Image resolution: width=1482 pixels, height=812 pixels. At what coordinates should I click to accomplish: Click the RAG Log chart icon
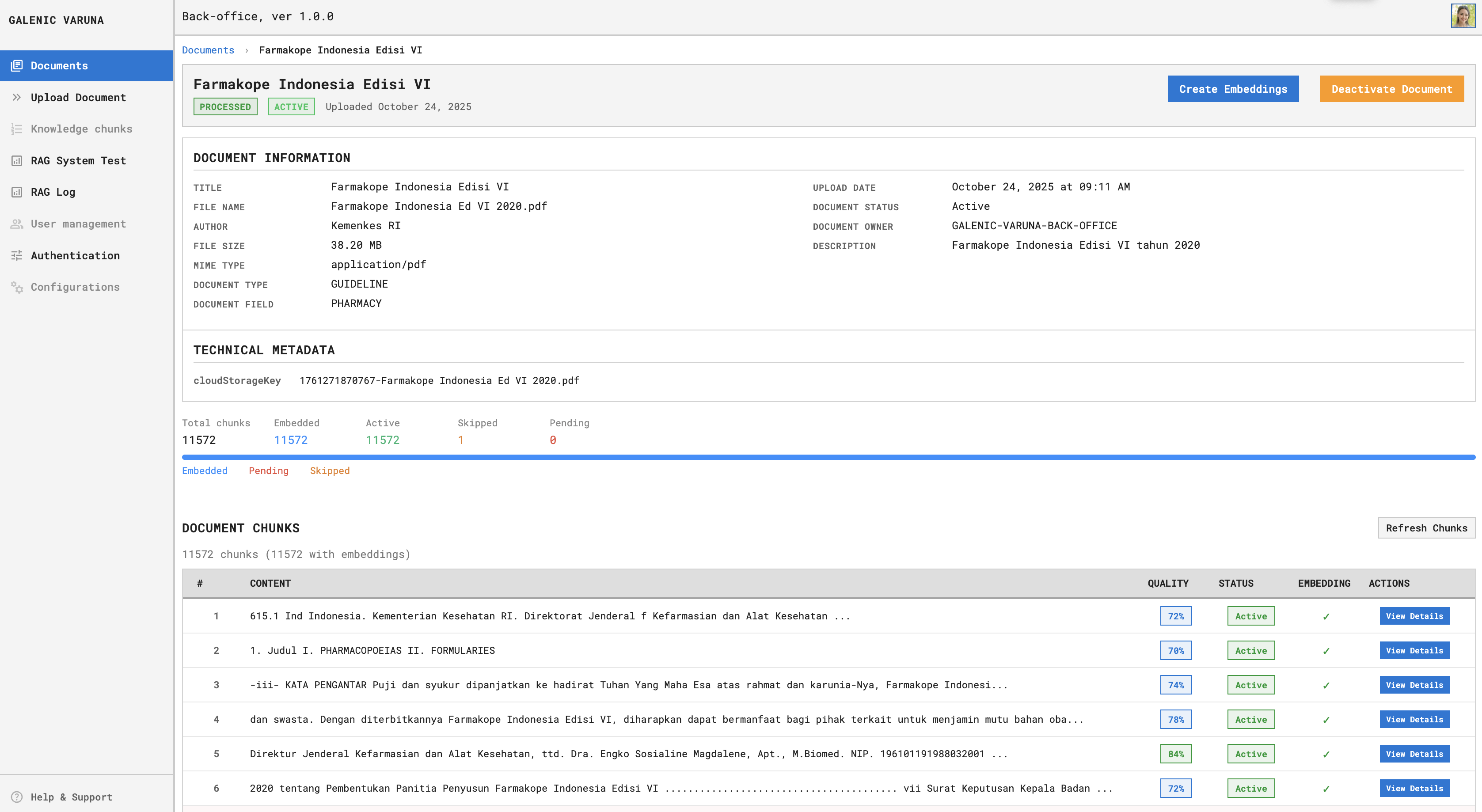tap(17, 192)
